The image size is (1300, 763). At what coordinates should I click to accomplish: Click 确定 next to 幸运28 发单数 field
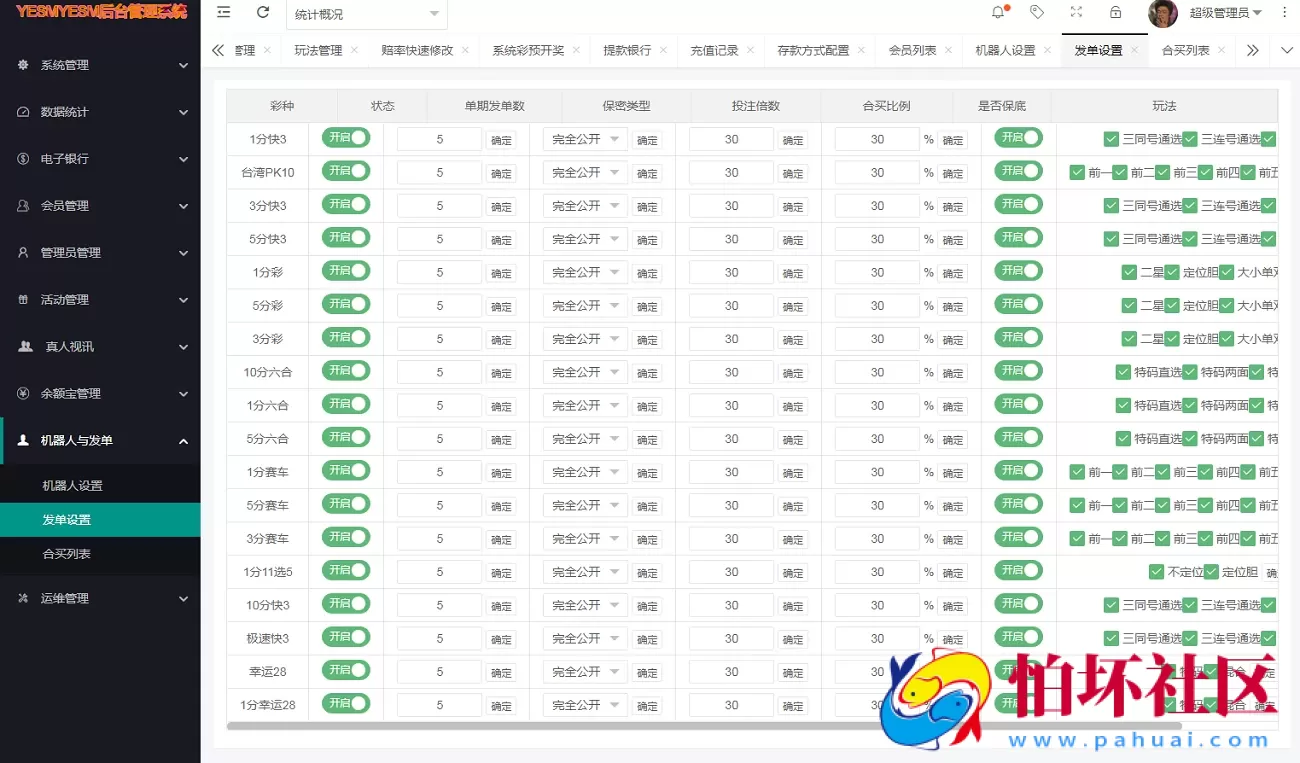501,672
